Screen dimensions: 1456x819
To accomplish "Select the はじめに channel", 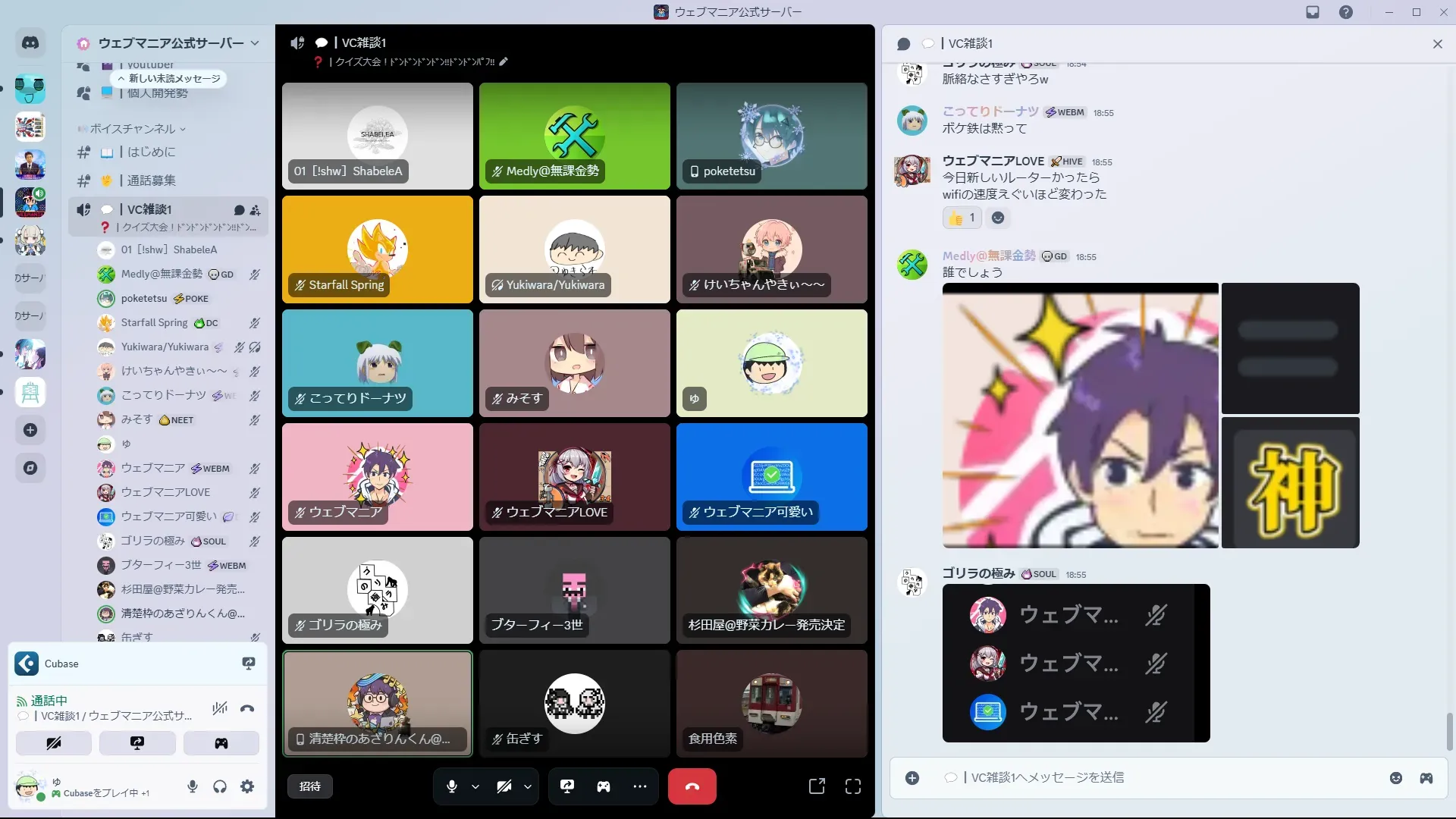I will (x=151, y=152).
